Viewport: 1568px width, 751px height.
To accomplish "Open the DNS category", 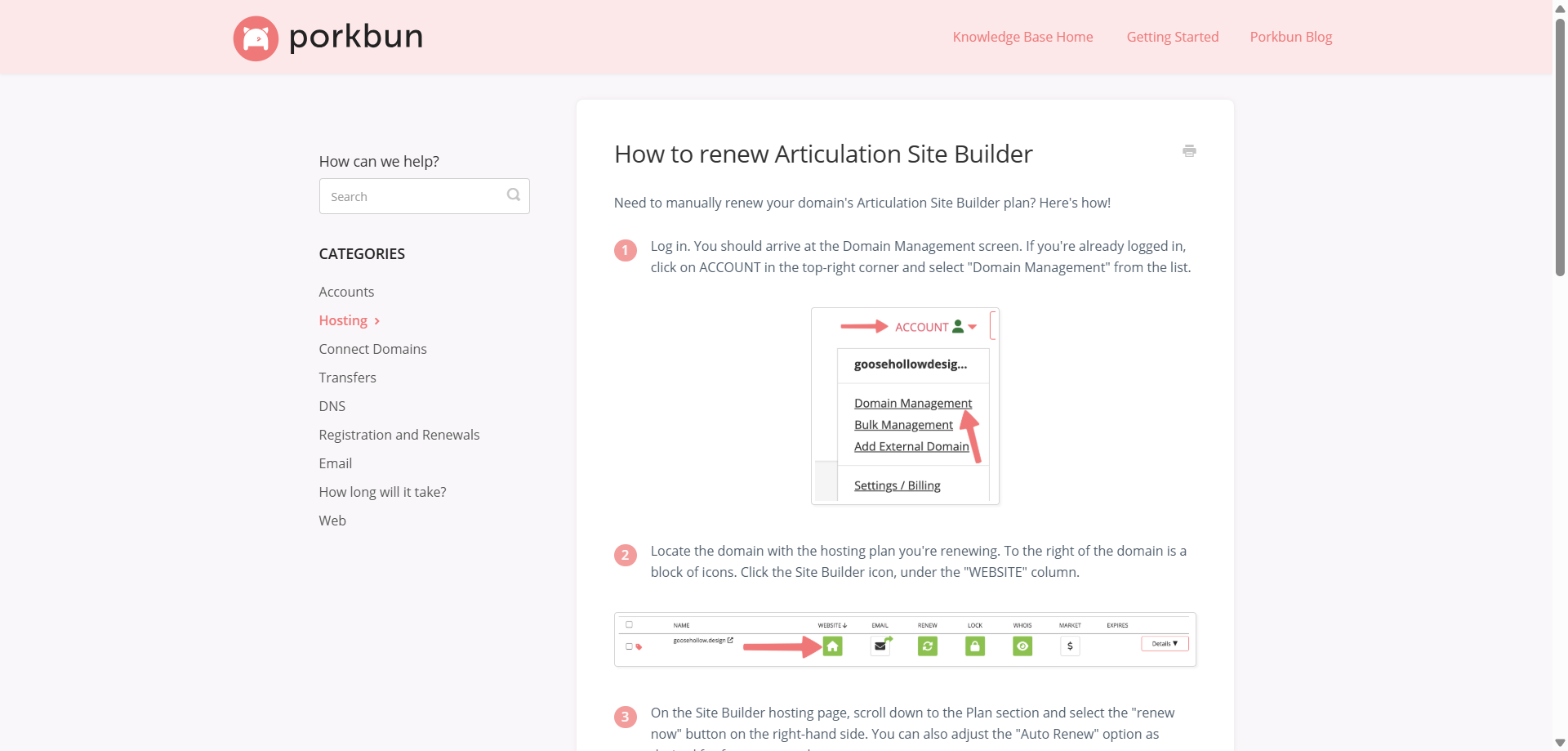I will click(332, 406).
